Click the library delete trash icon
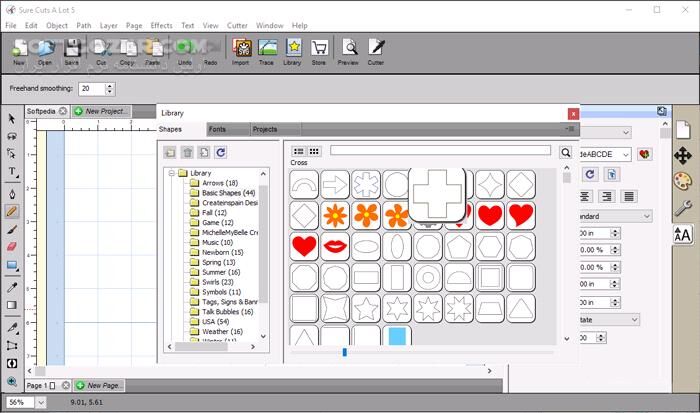Image resolution: width=700 pixels, height=413 pixels. (x=188, y=153)
